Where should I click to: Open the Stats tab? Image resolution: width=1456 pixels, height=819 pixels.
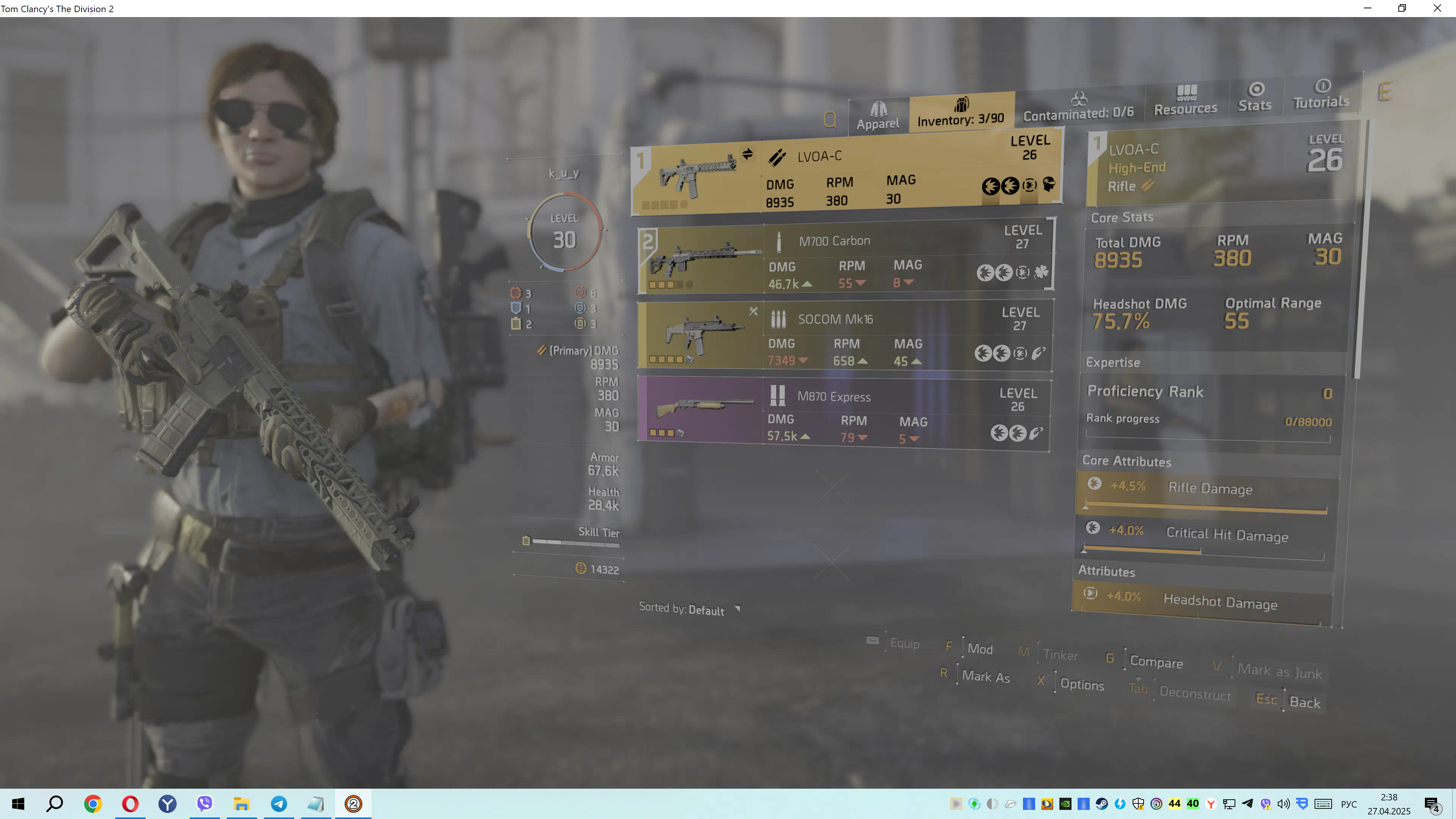click(1255, 97)
